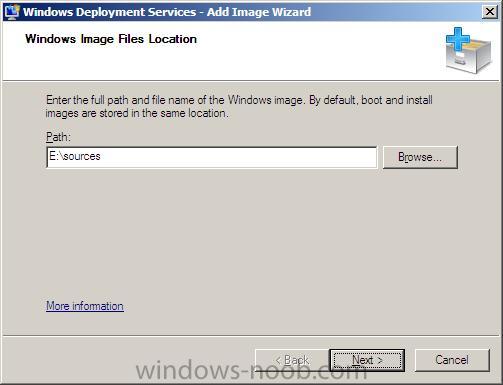Open the More information link
The width and height of the screenshot is (503, 385).
(x=85, y=306)
